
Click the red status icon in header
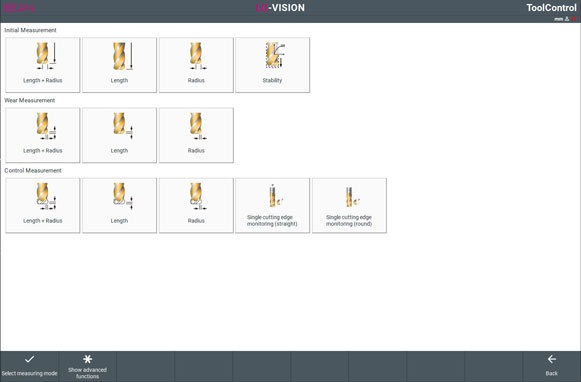(x=574, y=19)
